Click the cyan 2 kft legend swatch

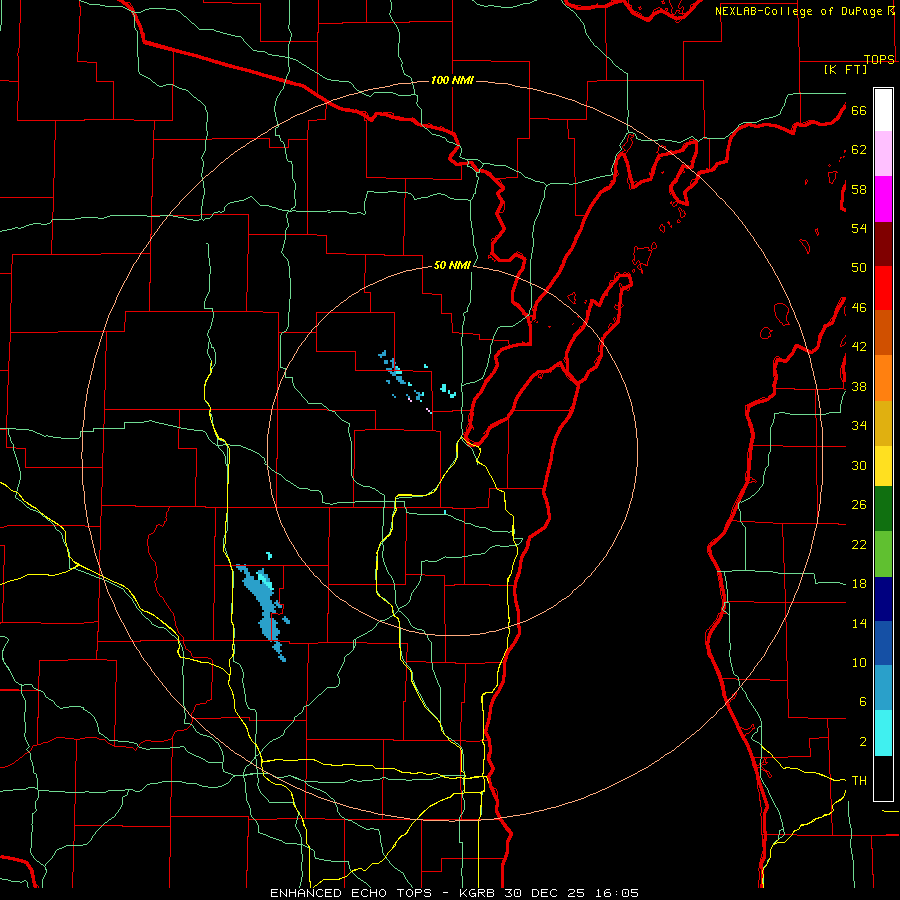tap(883, 733)
